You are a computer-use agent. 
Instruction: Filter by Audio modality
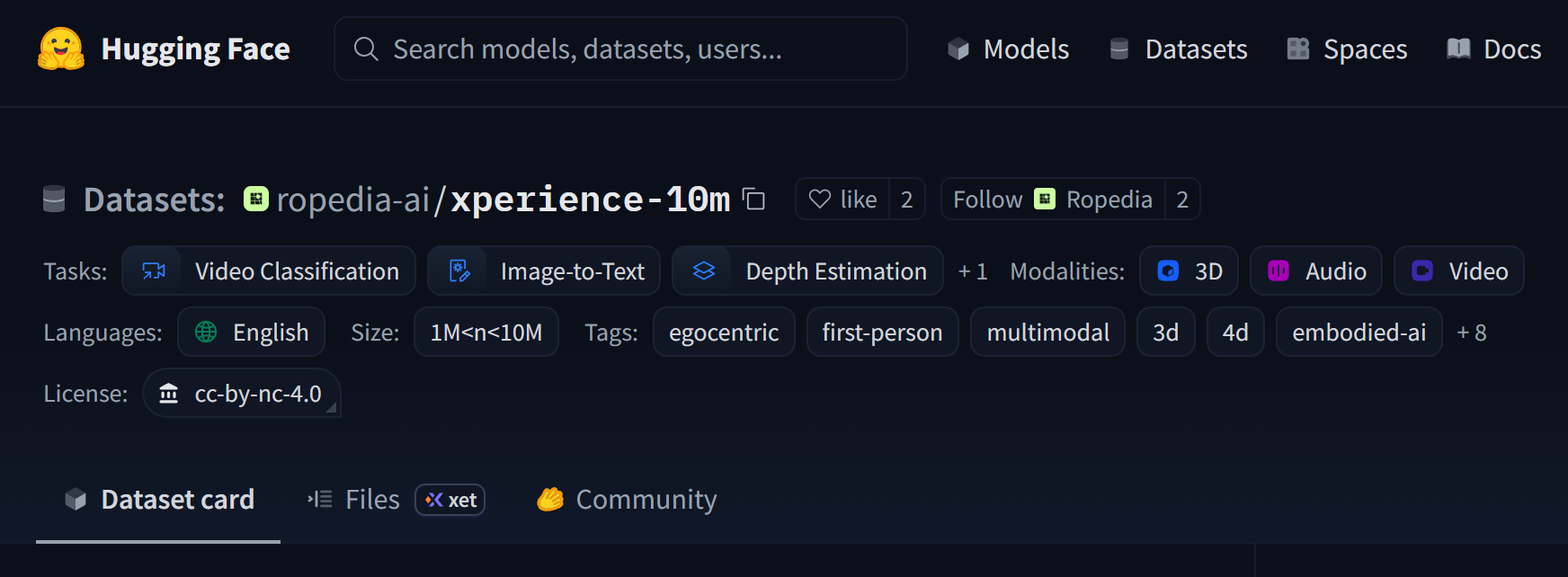pyautogui.click(x=1315, y=271)
